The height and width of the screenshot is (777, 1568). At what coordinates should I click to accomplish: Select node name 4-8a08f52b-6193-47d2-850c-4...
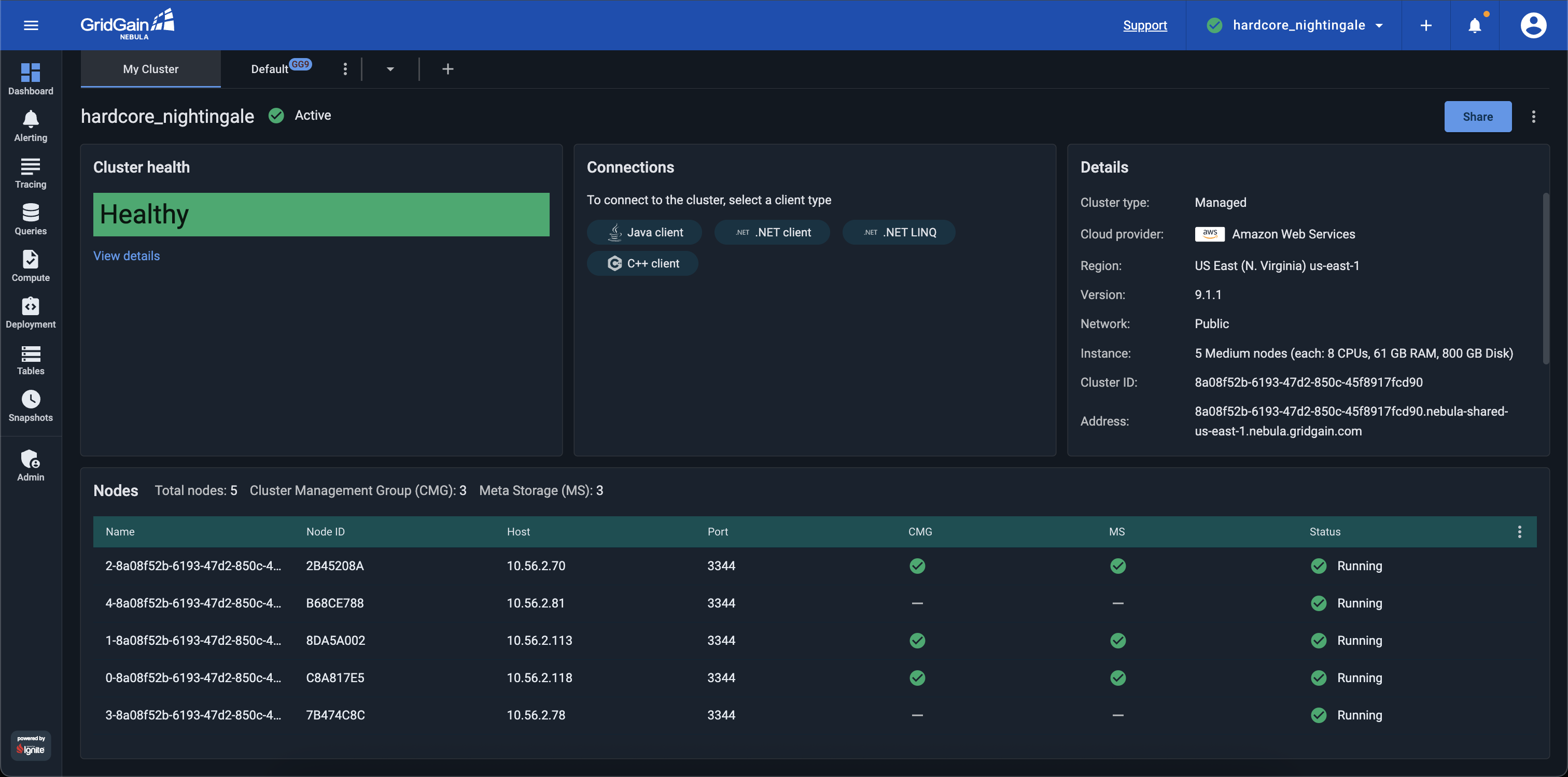pos(193,603)
